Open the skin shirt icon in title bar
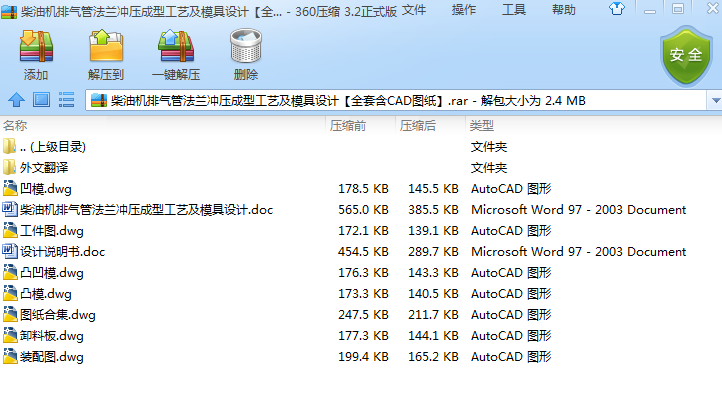Image resolution: width=722 pixels, height=395 pixels. [617, 8]
